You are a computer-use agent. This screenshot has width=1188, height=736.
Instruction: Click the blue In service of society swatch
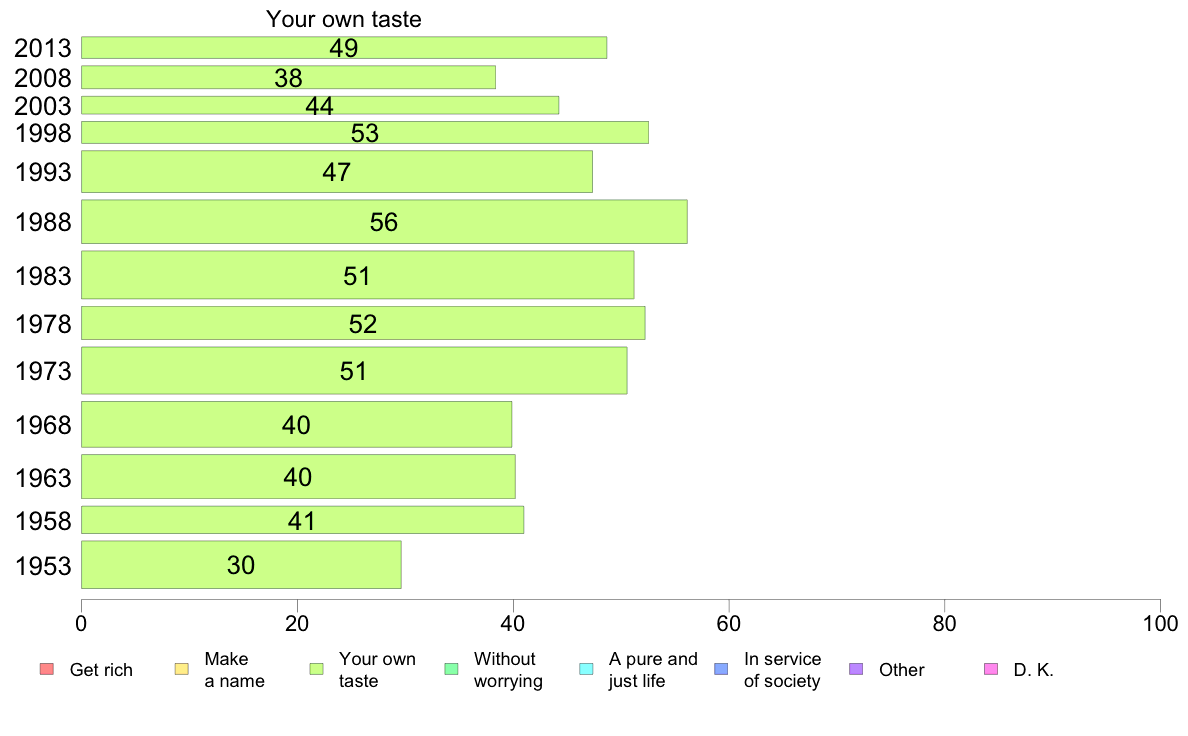click(721, 669)
